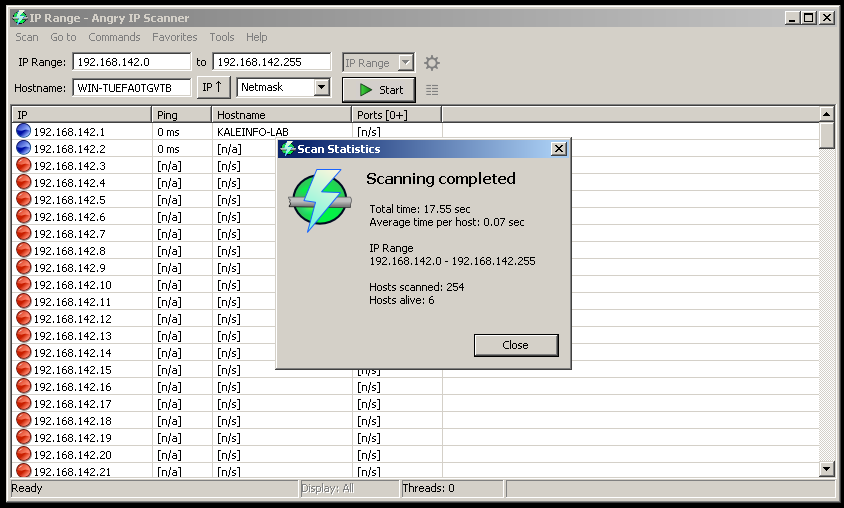Open the Tools menu
The width and height of the screenshot is (844, 508).
(222, 37)
